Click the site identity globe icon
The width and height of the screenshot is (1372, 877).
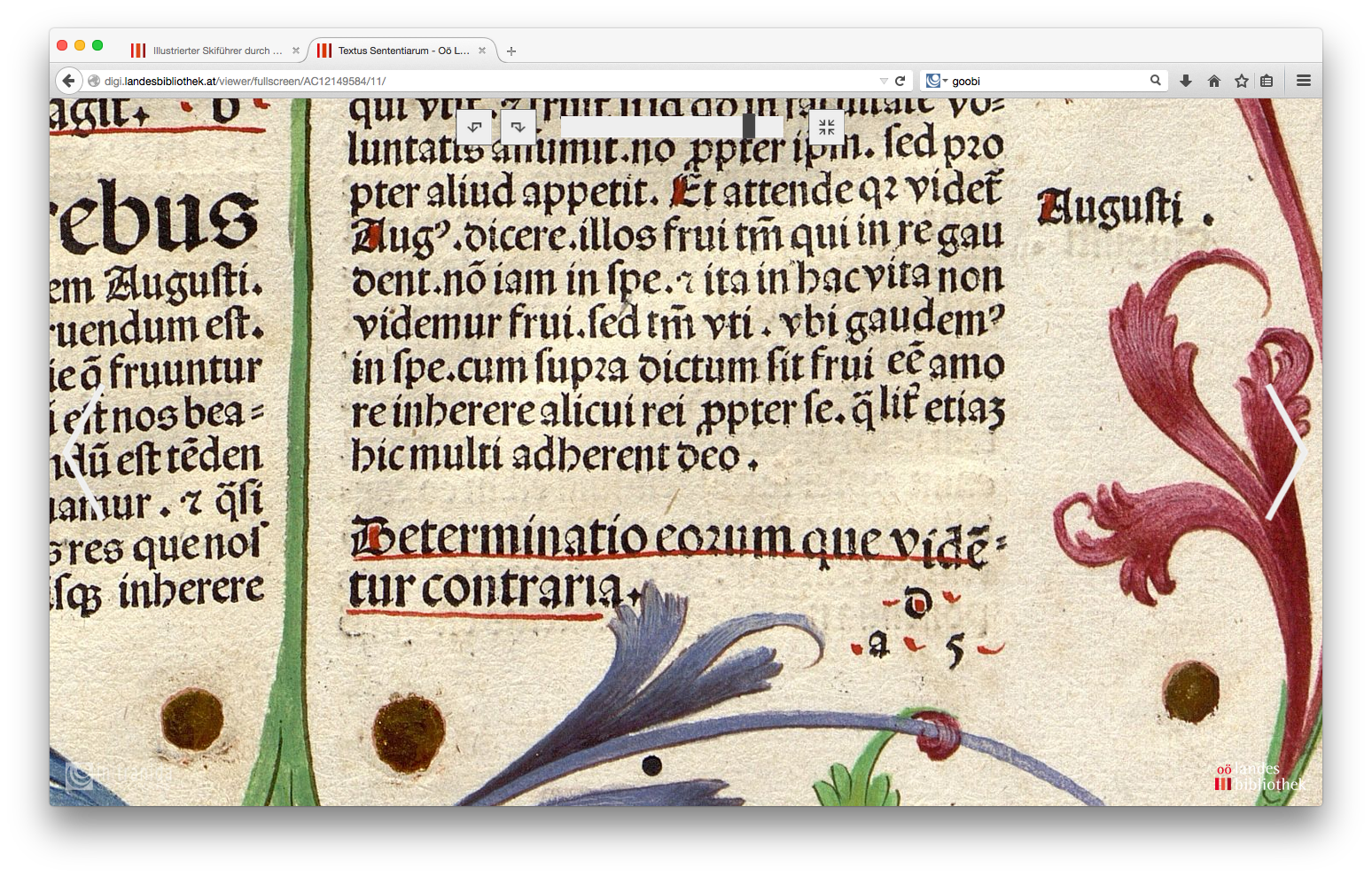(94, 81)
